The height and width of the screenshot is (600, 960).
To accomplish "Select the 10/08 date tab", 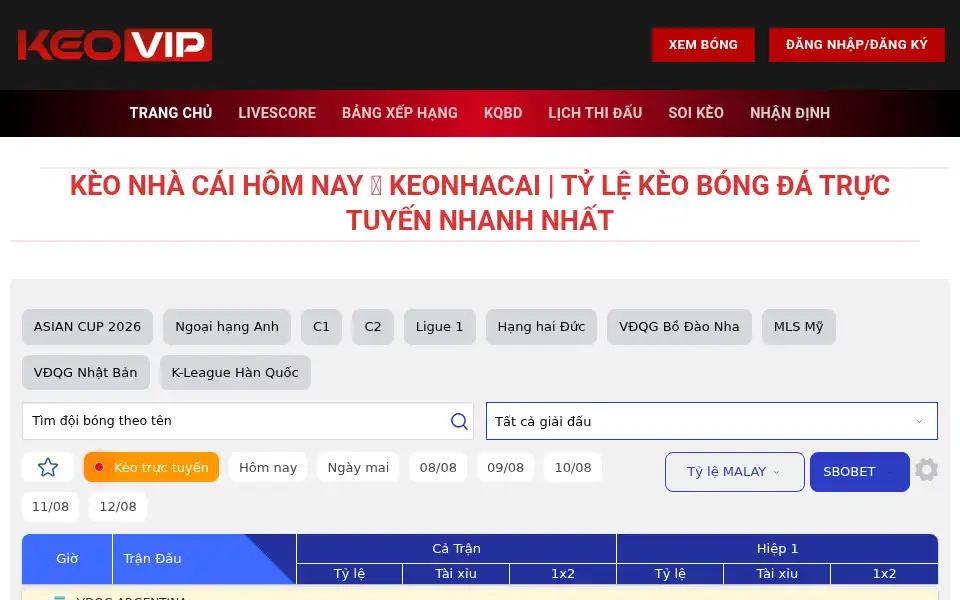I will coord(573,468).
